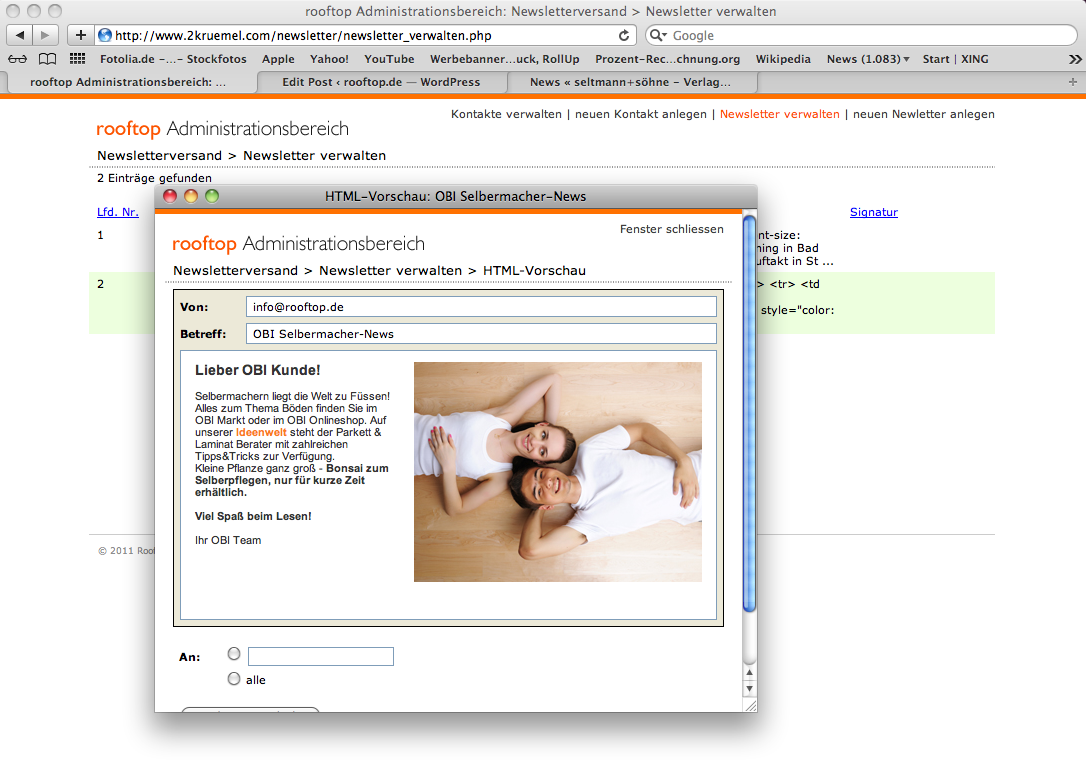The image size is (1086, 768).
Task: Sort by Lfd. Nr. column link
Action: [x=118, y=212]
